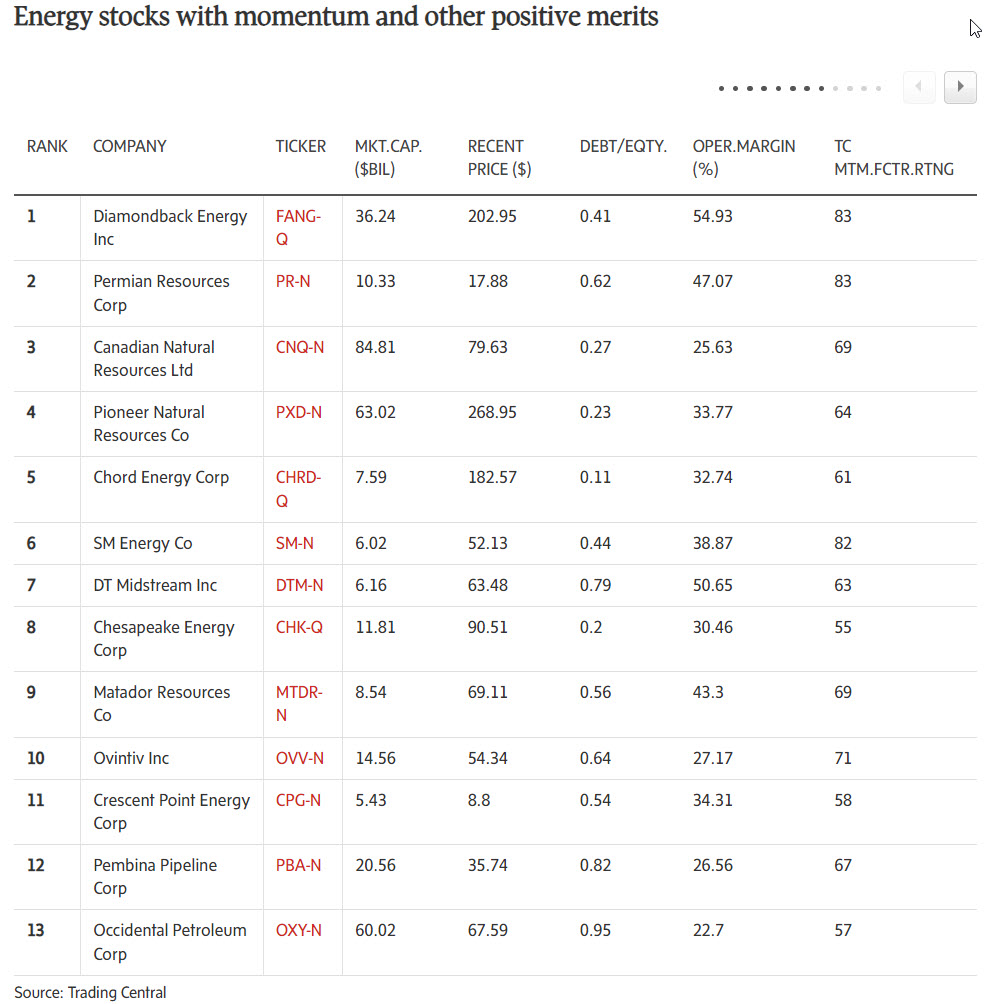Click the MKT.CAP. ($BIL) column header
Viewport: 997px width, 1004px height.
tap(388, 158)
